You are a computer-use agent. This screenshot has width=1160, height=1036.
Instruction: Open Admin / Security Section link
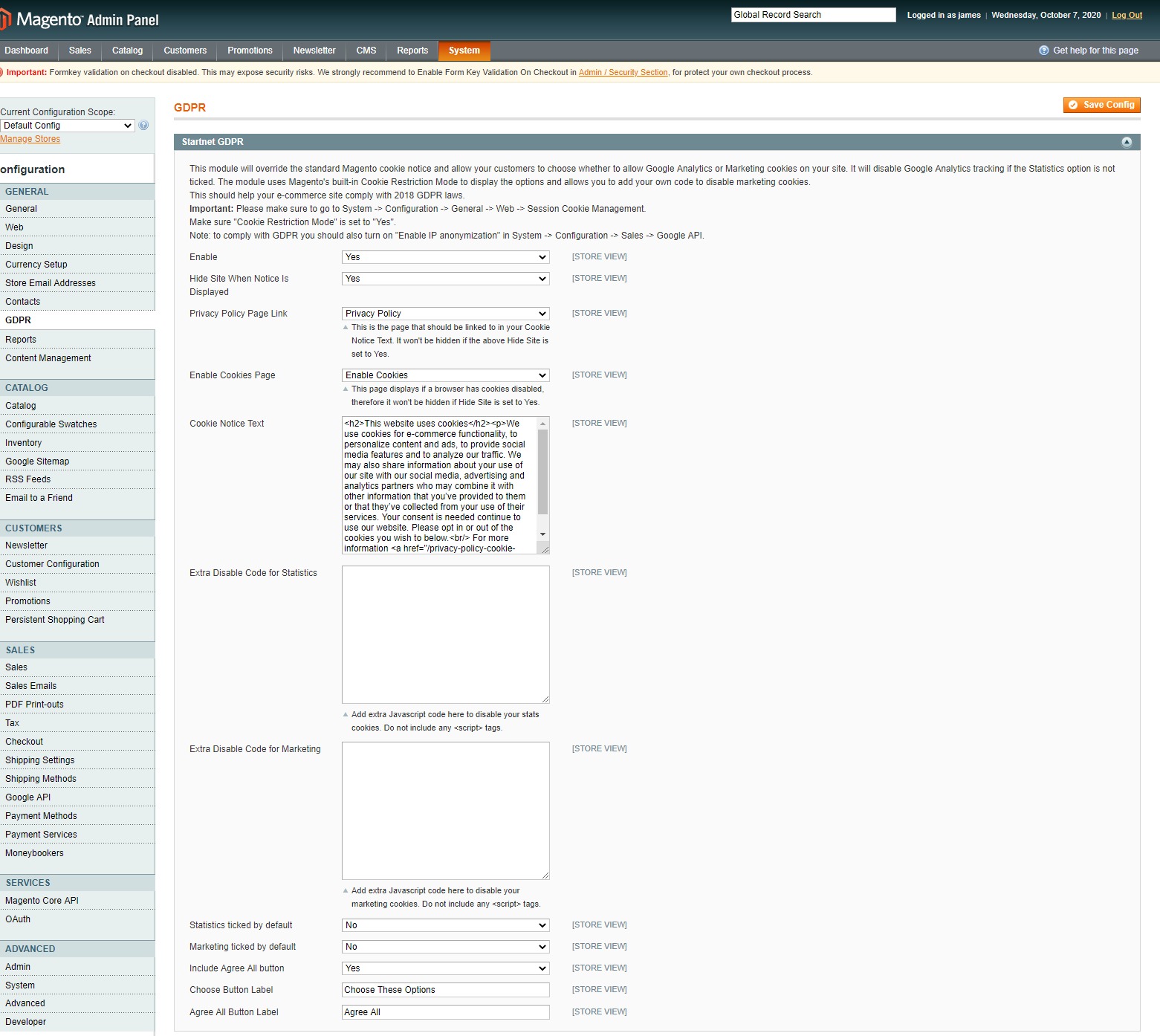point(623,72)
